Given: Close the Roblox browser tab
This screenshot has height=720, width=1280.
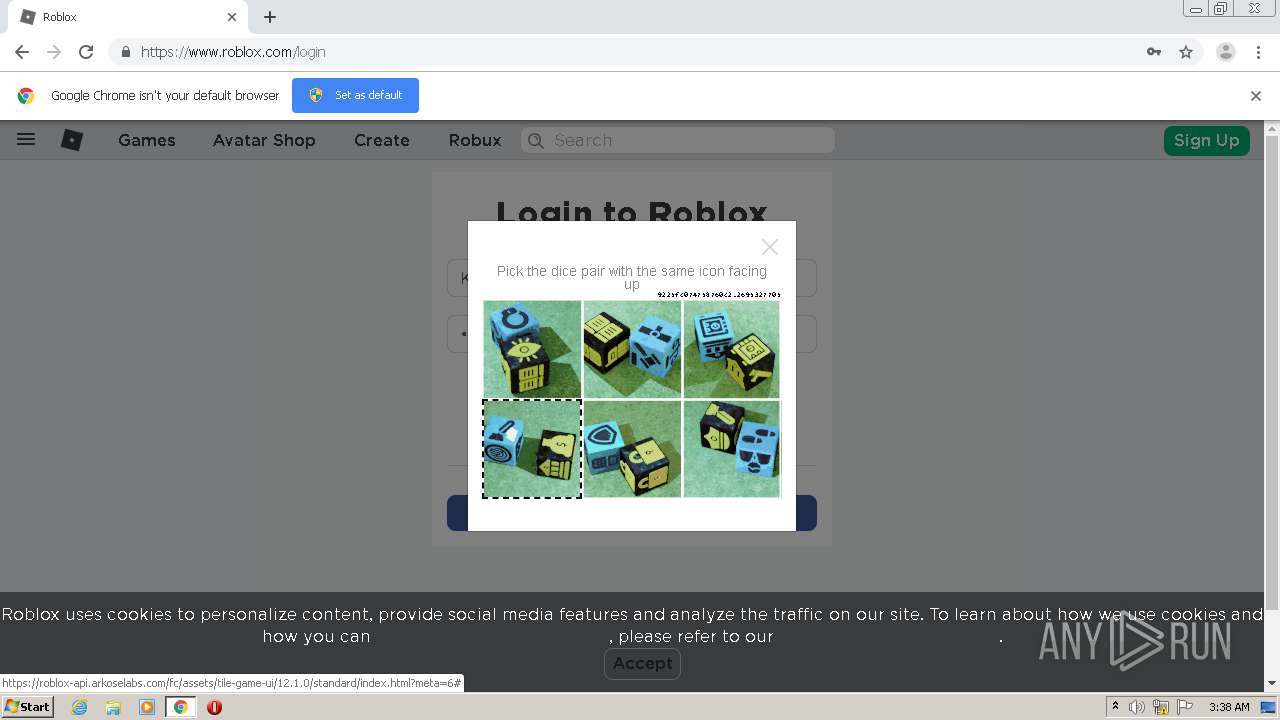Looking at the screenshot, I should pyautogui.click(x=232, y=17).
